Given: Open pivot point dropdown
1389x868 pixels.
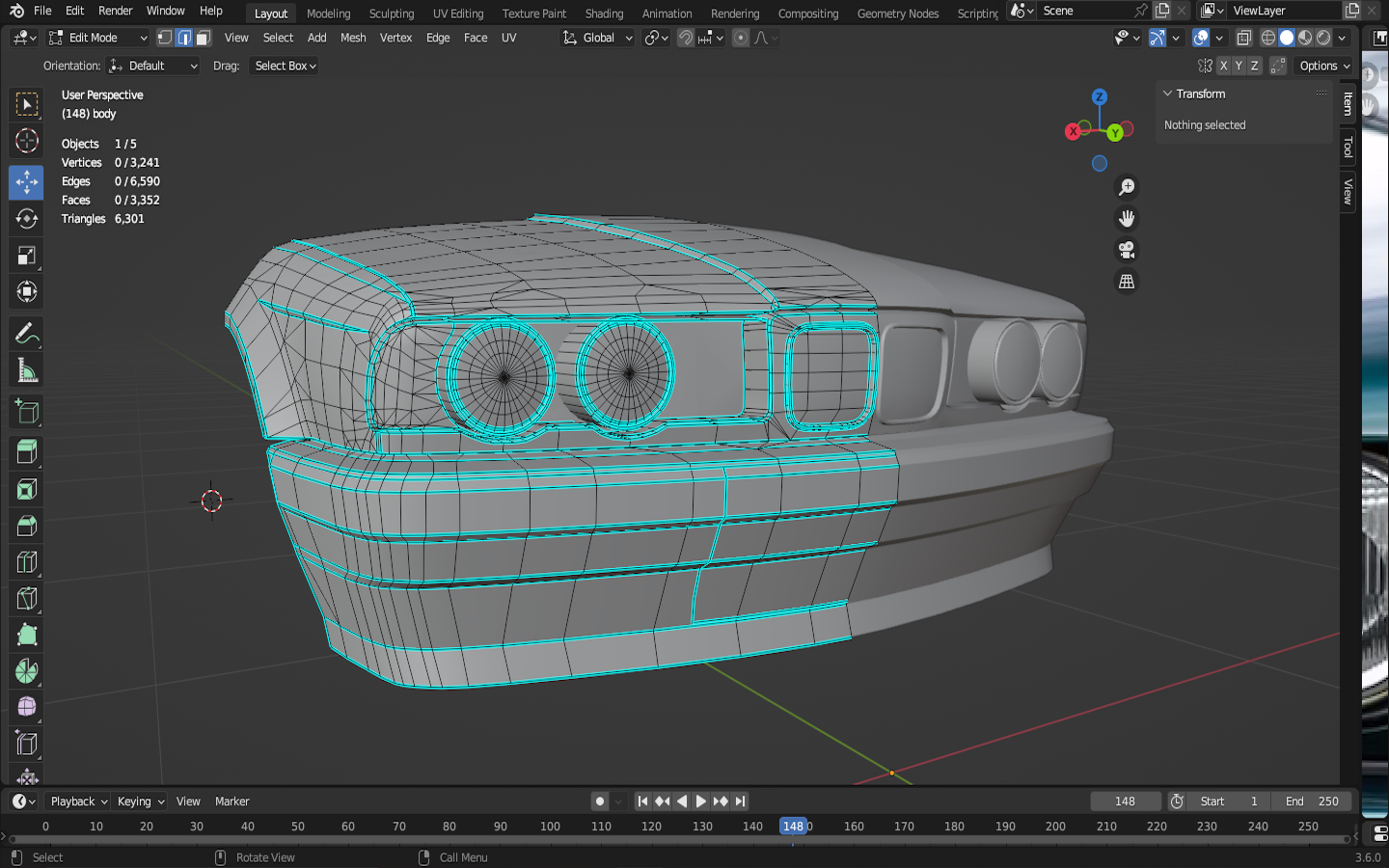Looking at the screenshot, I should pos(656,38).
